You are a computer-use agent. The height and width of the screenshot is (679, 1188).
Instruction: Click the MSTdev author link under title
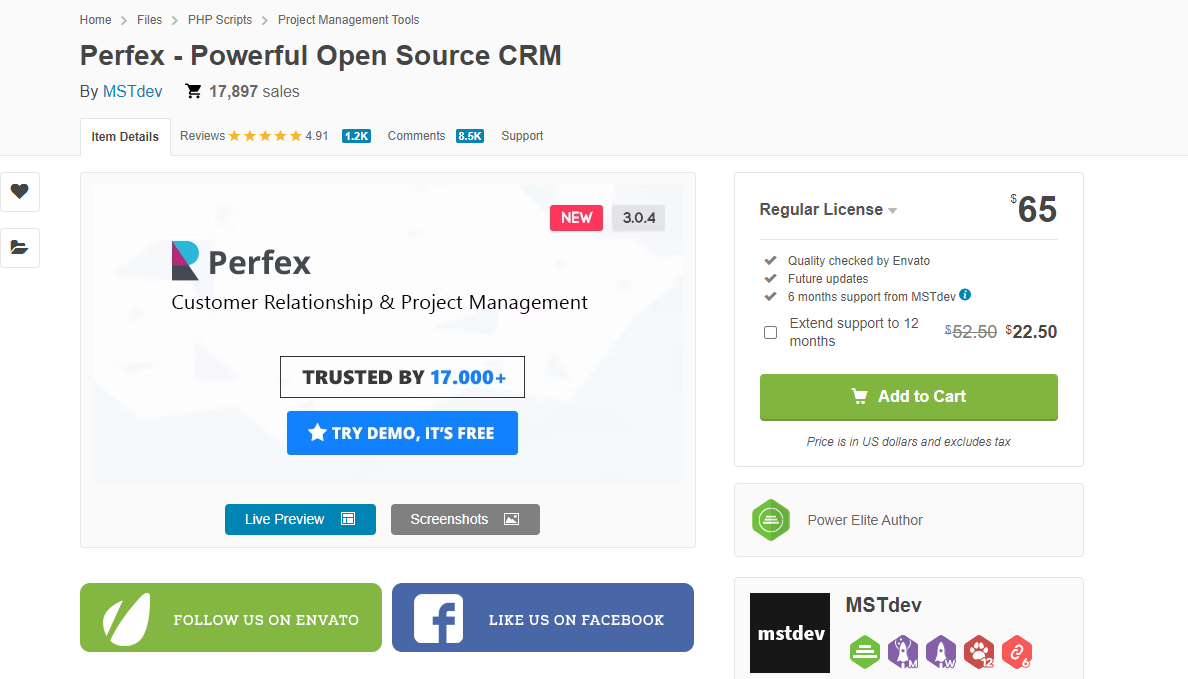pos(132,92)
